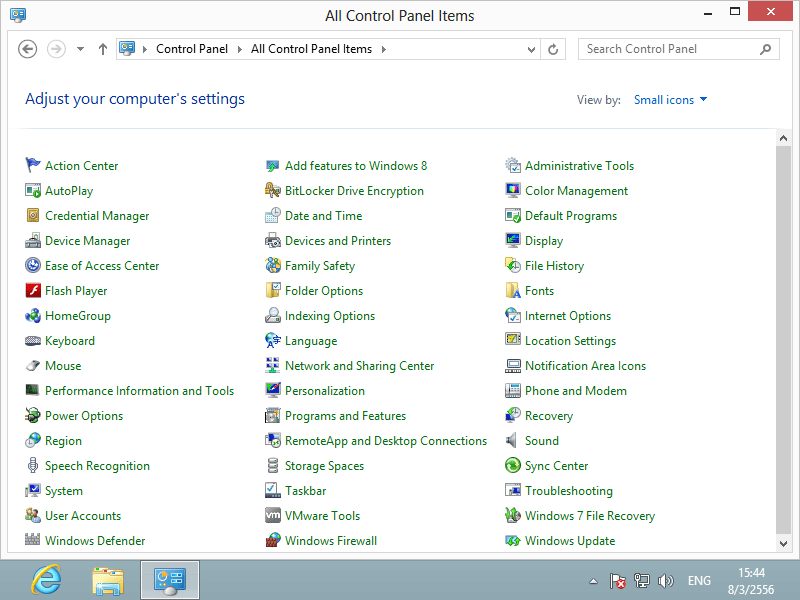This screenshot has width=800, height=600.
Task: Expand the address bar history dropdown
Action: coord(531,49)
